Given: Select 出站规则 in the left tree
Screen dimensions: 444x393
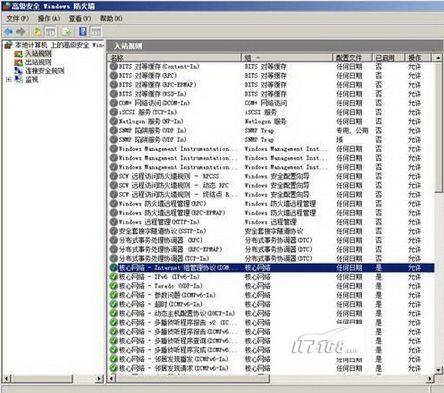Looking at the screenshot, I should 38,62.
